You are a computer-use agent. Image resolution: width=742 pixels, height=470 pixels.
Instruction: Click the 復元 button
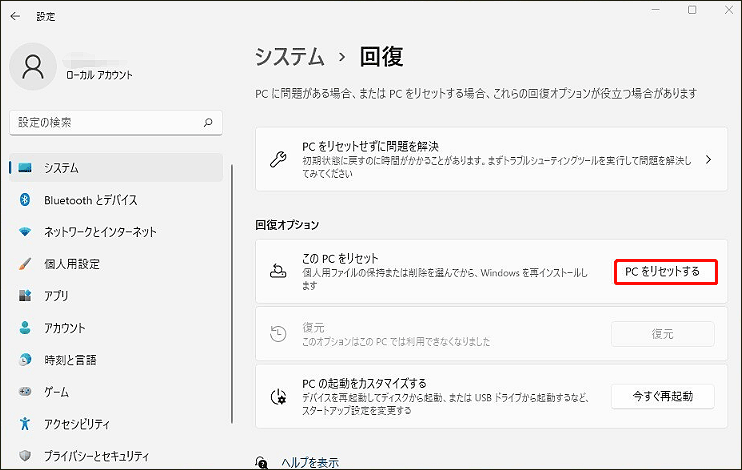tap(662, 334)
